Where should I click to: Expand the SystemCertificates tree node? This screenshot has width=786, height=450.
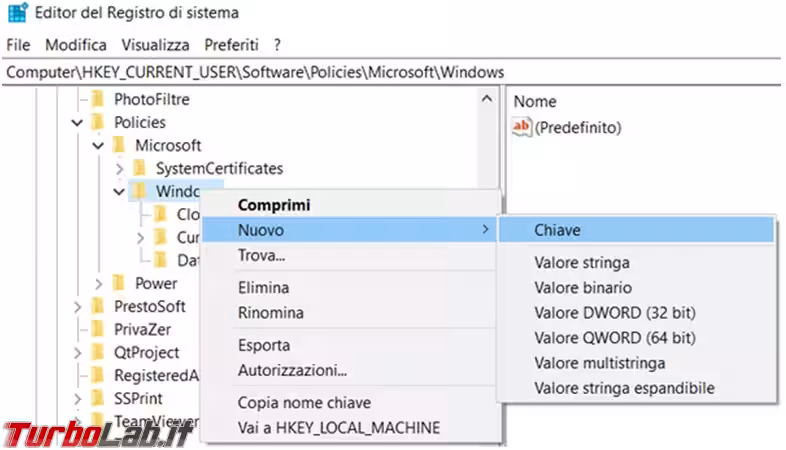coord(119,168)
